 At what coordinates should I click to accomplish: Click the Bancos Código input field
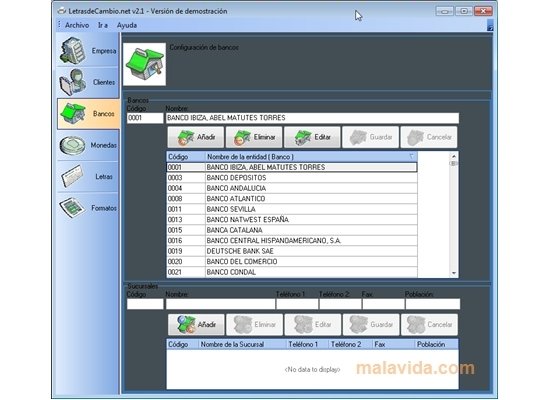[145, 118]
